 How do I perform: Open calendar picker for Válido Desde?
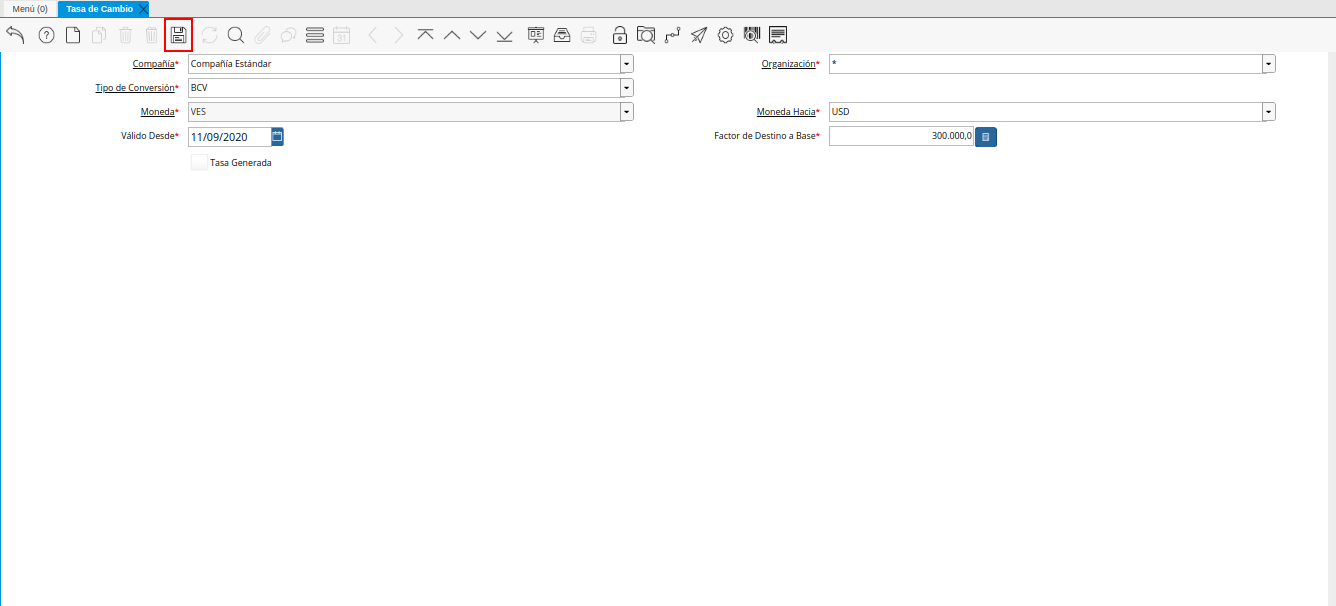pos(278,136)
